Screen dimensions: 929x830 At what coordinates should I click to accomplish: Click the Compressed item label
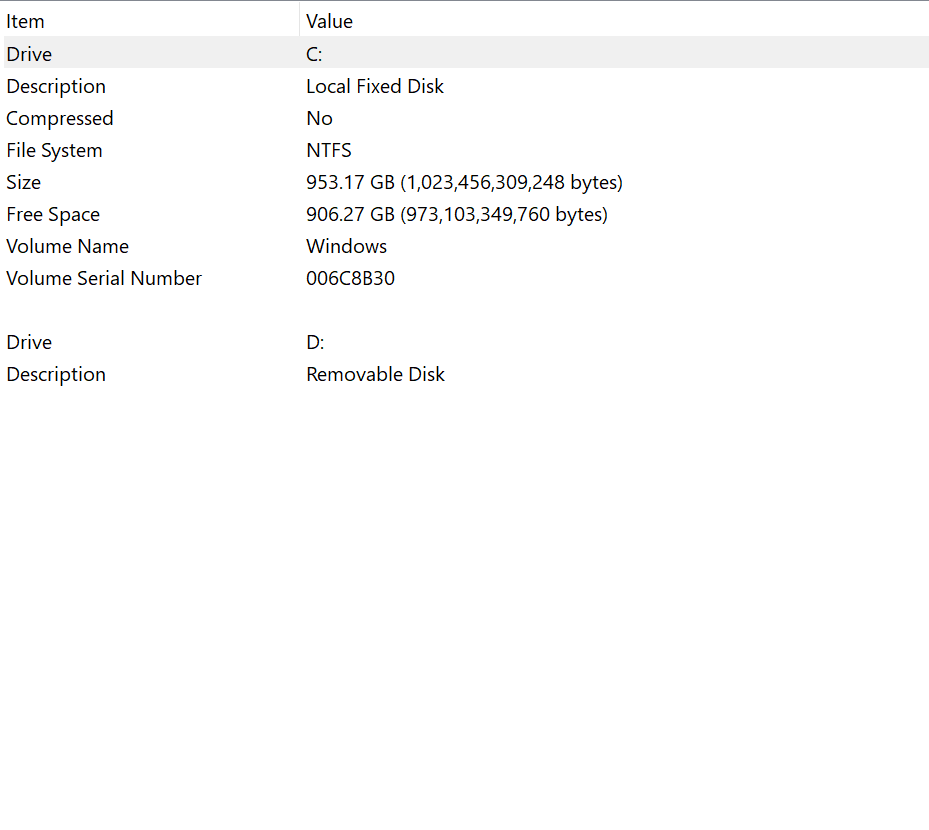(x=59, y=118)
